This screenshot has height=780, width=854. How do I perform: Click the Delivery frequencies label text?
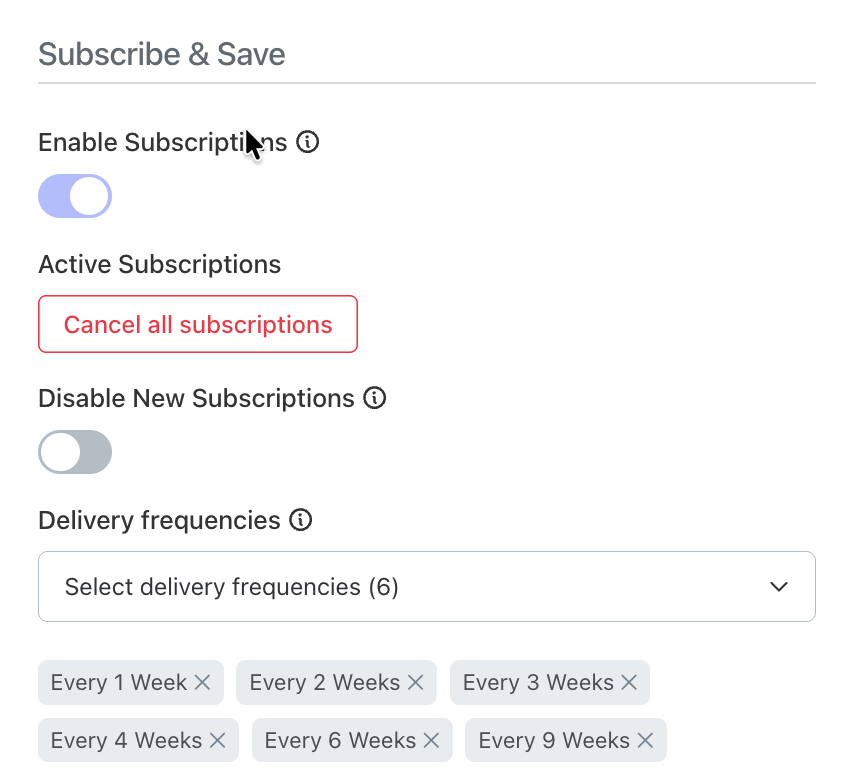pyautogui.click(x=160, y=521)
